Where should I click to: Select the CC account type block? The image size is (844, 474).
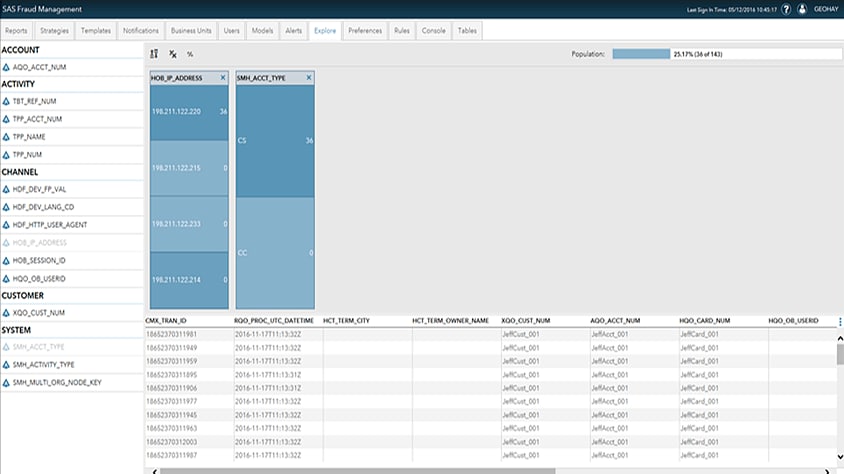click(x=275, y=253)
